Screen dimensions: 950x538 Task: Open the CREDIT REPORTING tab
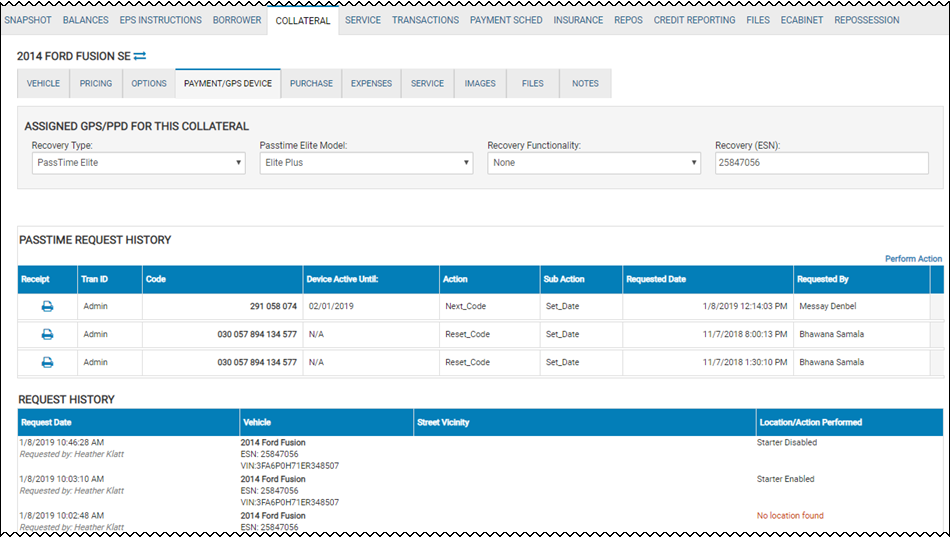(x=694, y=20)
